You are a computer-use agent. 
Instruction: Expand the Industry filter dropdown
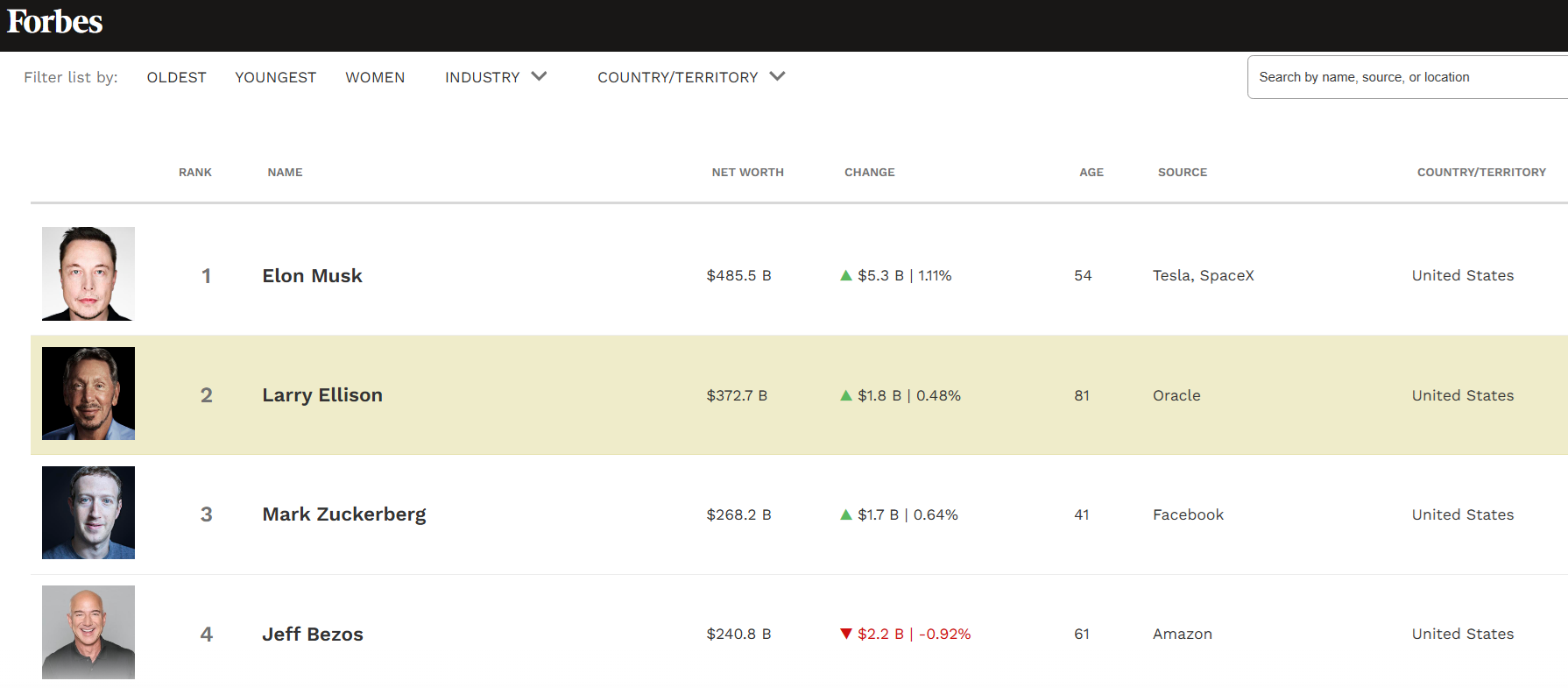(x=496, y=77)
